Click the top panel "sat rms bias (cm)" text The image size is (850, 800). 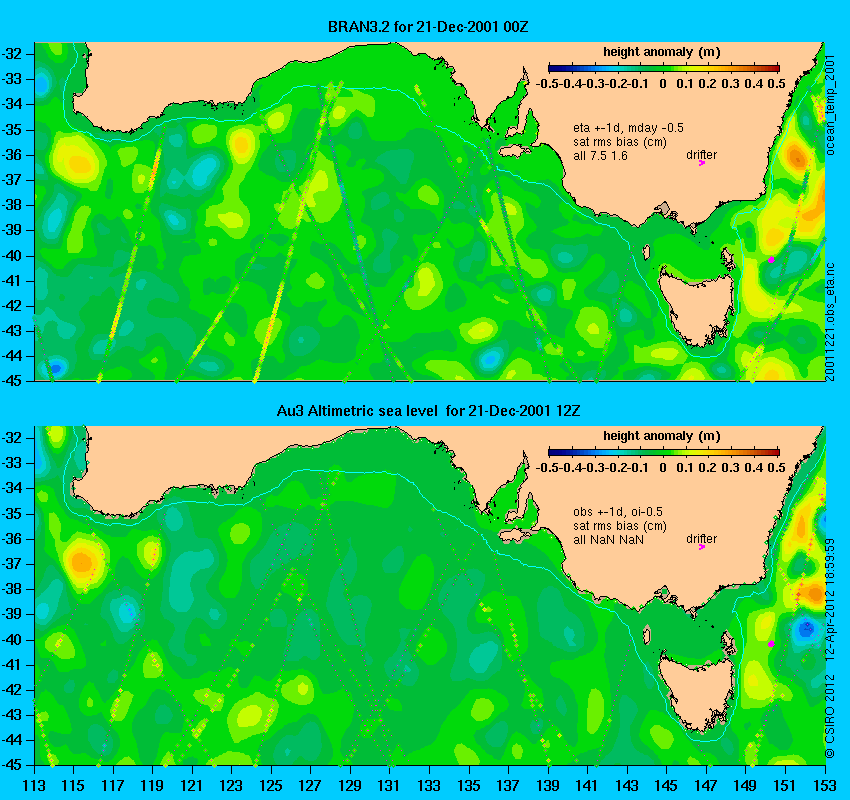pyautogui.click(x=620, y=142)
